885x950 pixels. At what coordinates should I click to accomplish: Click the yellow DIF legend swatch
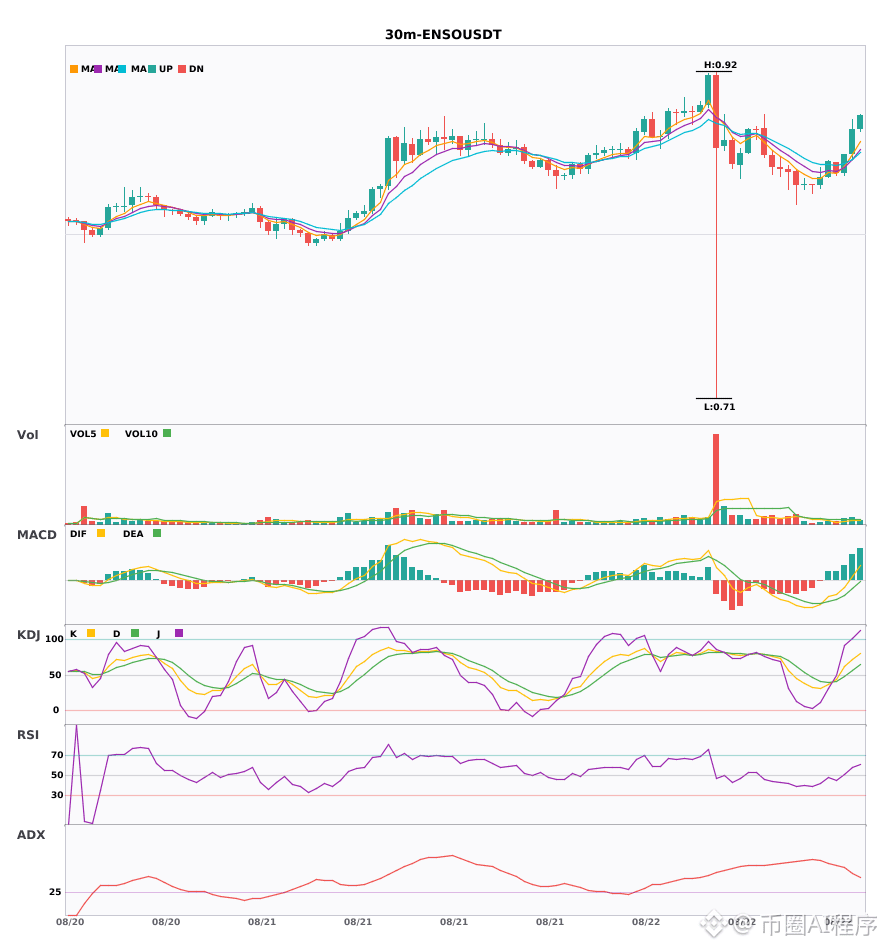[x=101, y=533]
